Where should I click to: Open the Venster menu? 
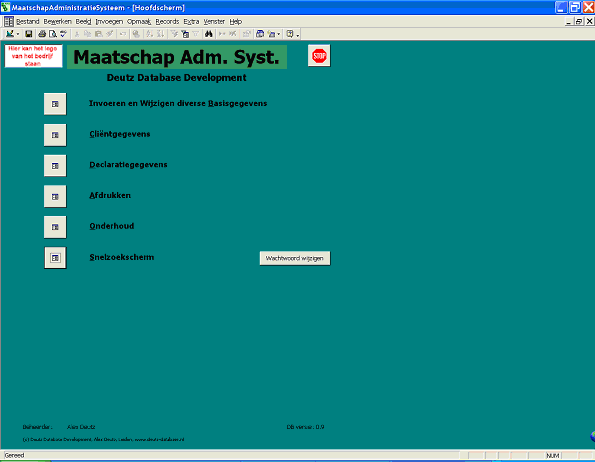(214, 22)
